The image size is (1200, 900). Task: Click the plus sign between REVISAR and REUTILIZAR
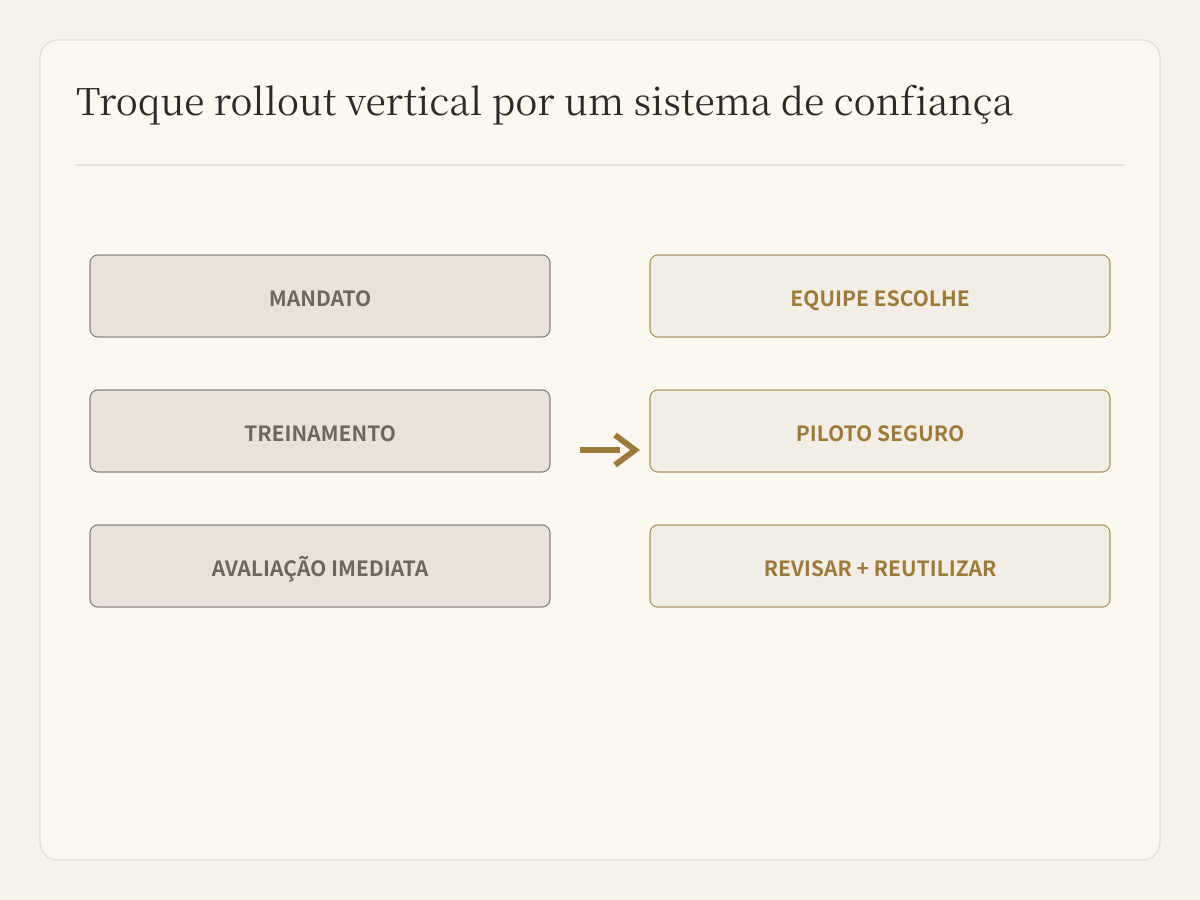pos(862,569)
